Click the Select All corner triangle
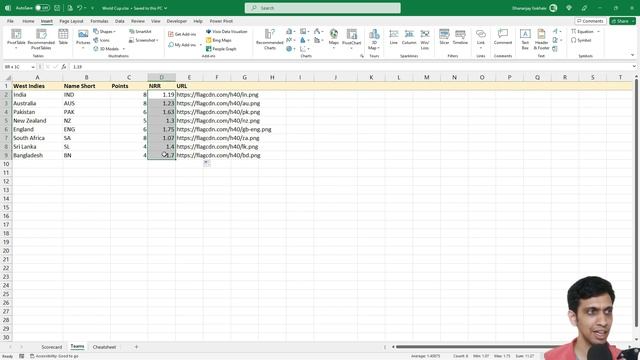640x360 pixels. point(7,77)
